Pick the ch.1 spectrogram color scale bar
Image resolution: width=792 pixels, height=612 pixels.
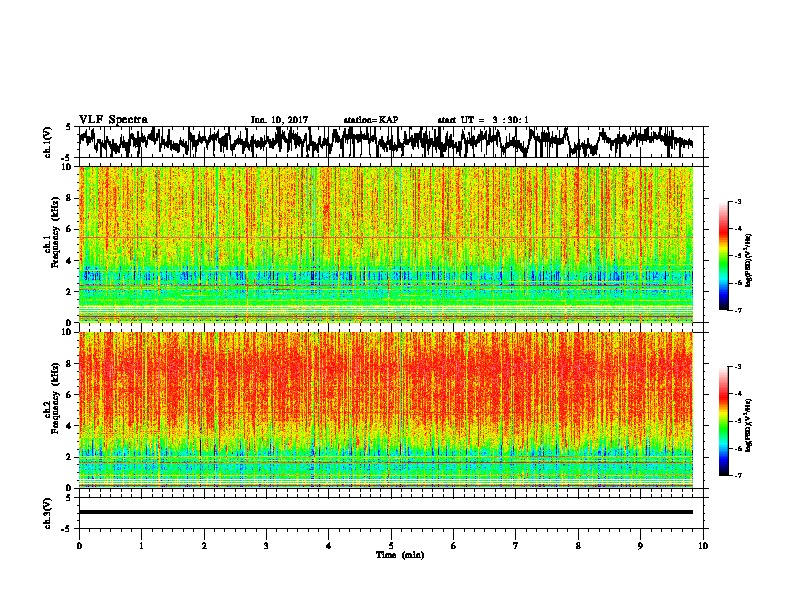pos(724,256)
